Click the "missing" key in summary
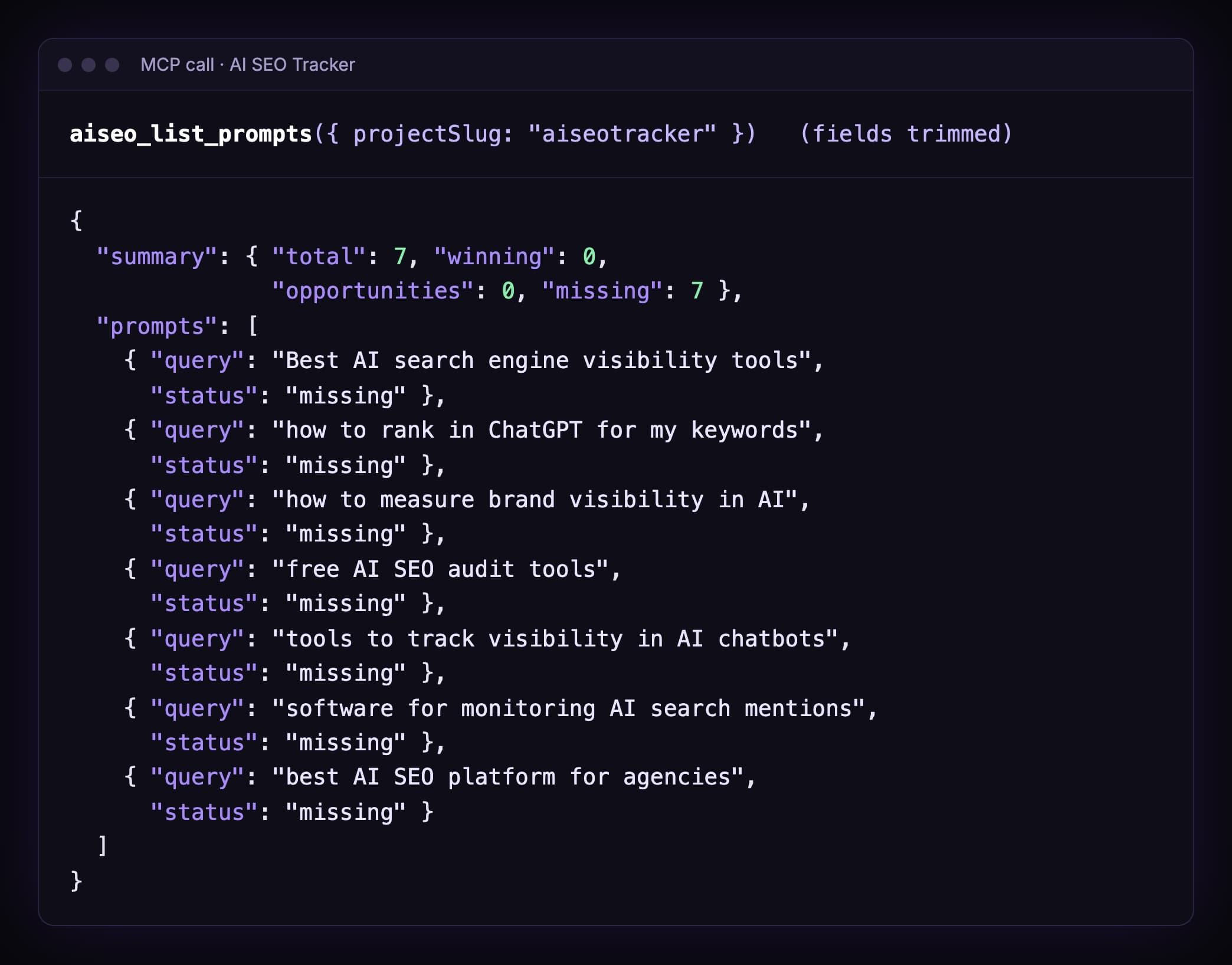 [602, 291]
